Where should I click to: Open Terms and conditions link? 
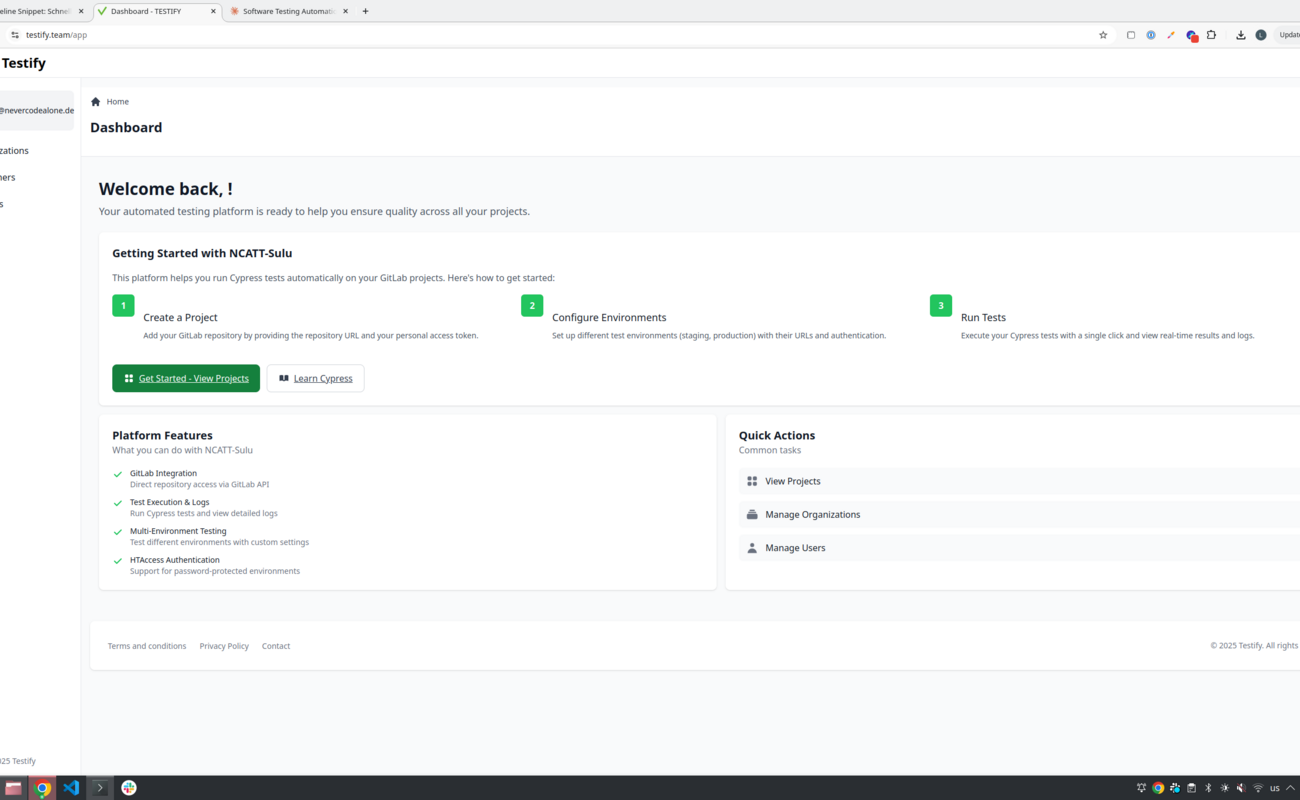(x=147, y=646)
